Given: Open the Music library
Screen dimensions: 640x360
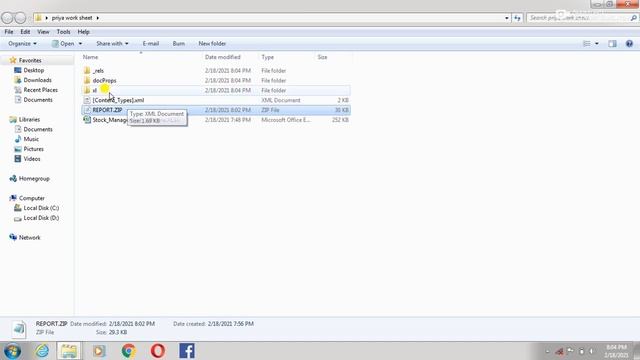Looking at the screenshot, I should (x=31, y=139).
